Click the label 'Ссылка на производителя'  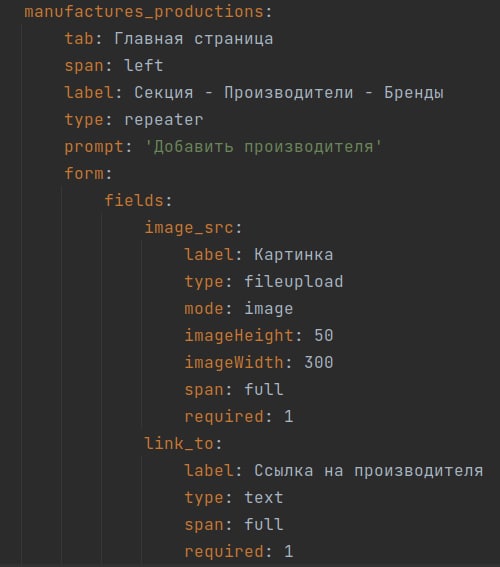click(x=368, y=471)
